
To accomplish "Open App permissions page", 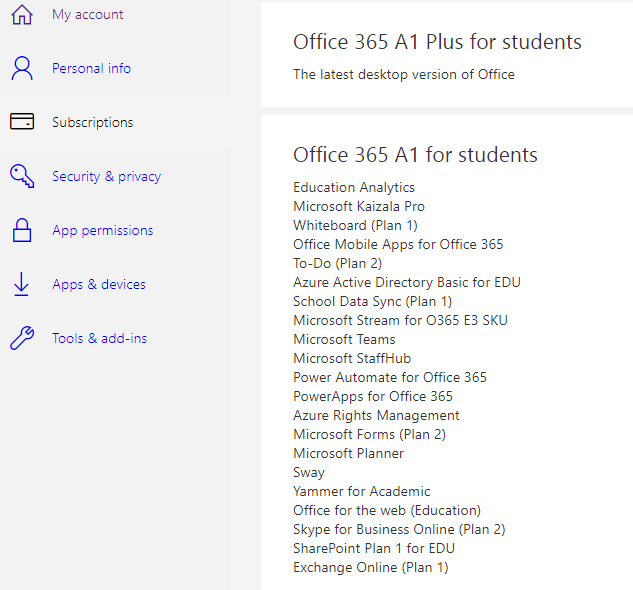I will (103, 231).
